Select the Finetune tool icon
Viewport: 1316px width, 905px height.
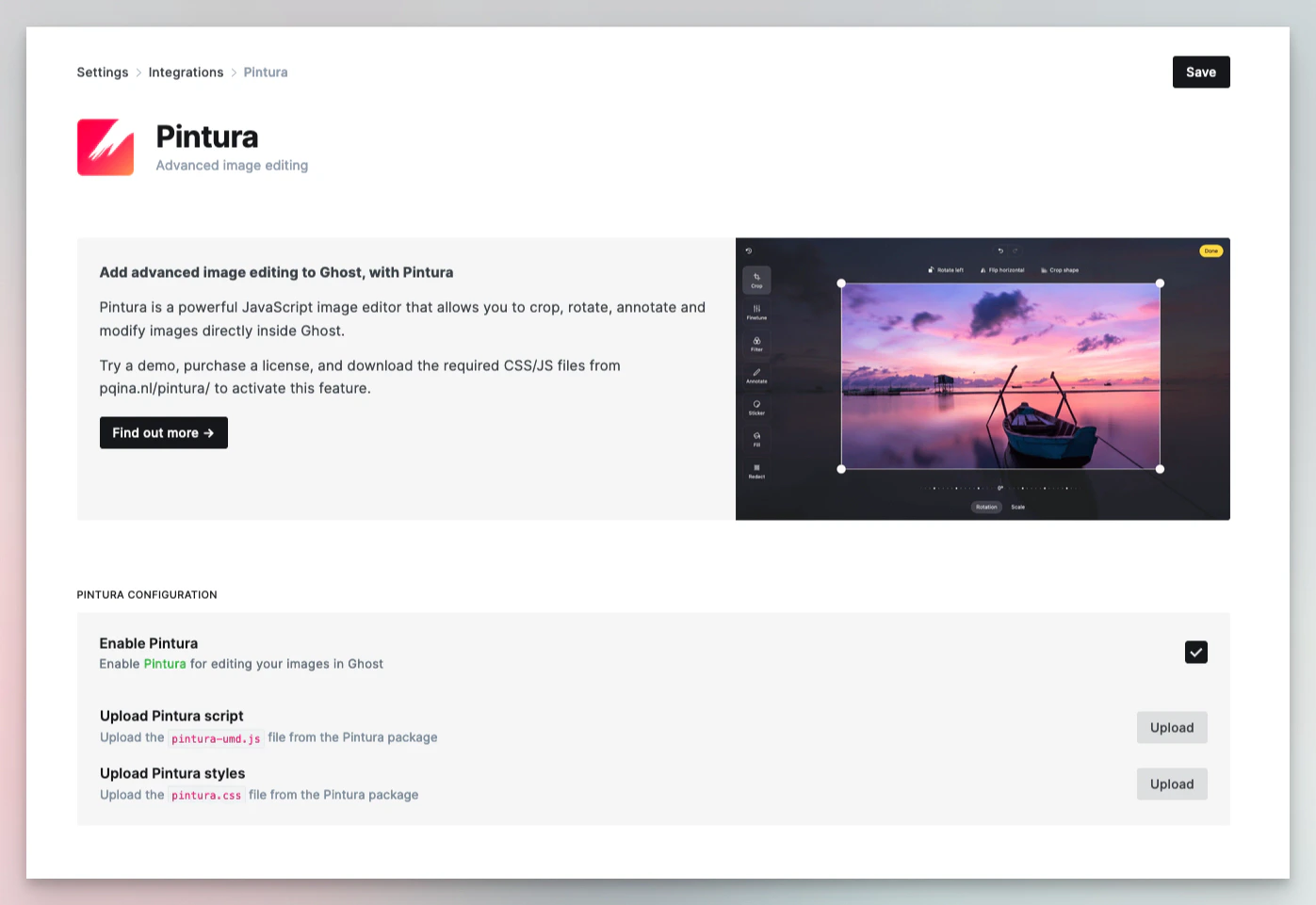[756, 312]
